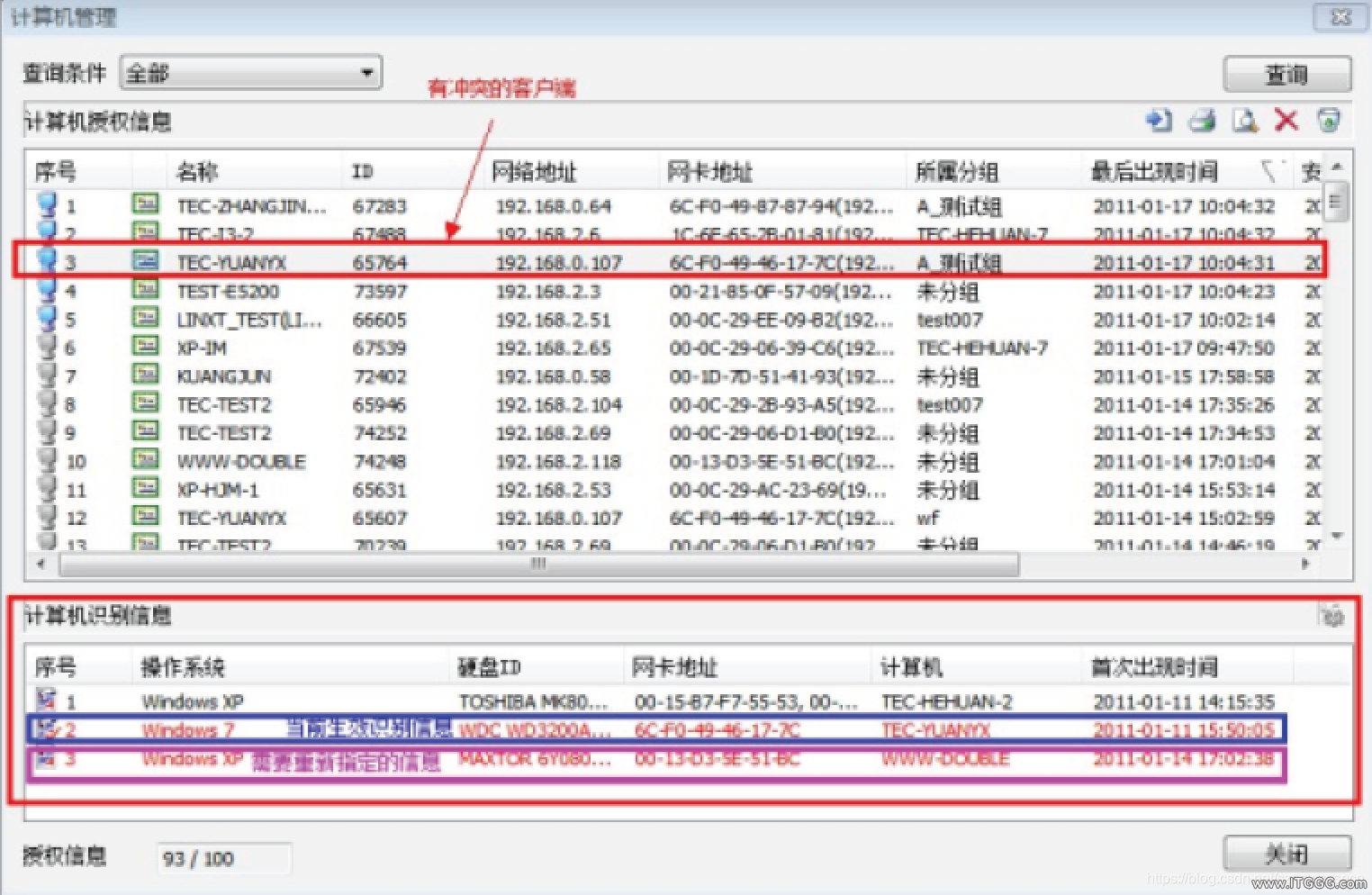Click the green icon next to TEST-E5200

tap(145, 290)
